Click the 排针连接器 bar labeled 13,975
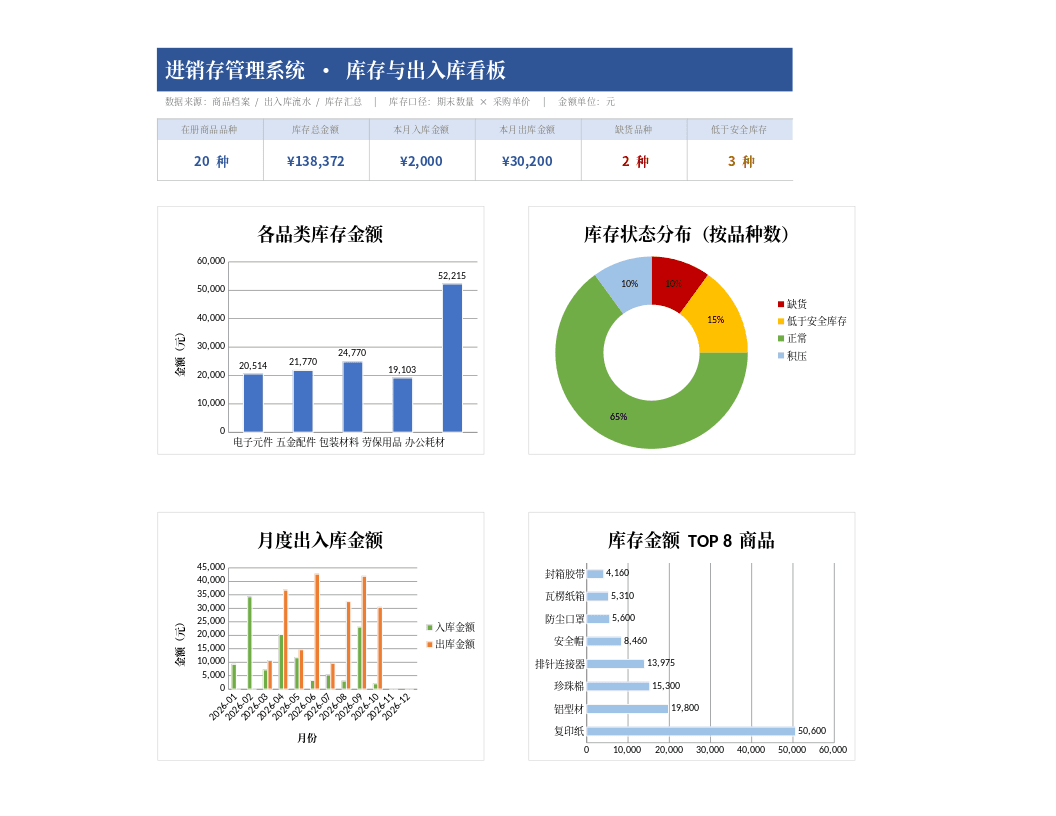1056x816 pixels. coord(615,664)
